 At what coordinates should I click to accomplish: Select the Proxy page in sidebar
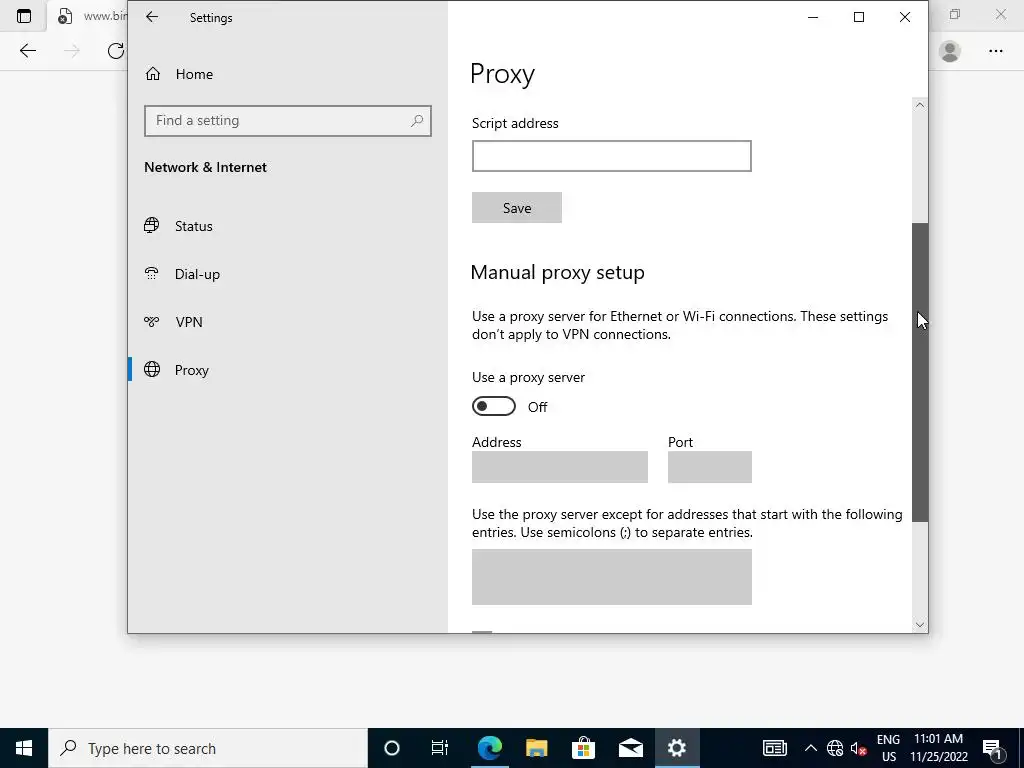point(191,370)
